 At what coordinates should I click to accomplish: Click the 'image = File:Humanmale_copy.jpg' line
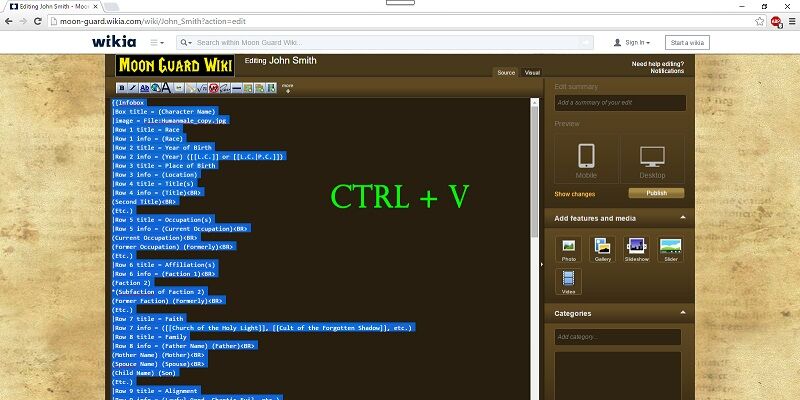[x=171, y=120]
